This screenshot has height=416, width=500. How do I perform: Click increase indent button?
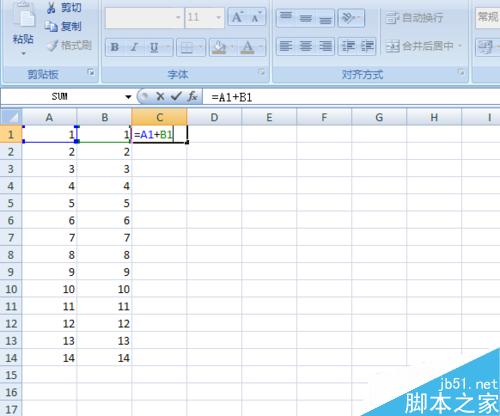point(367,46)
